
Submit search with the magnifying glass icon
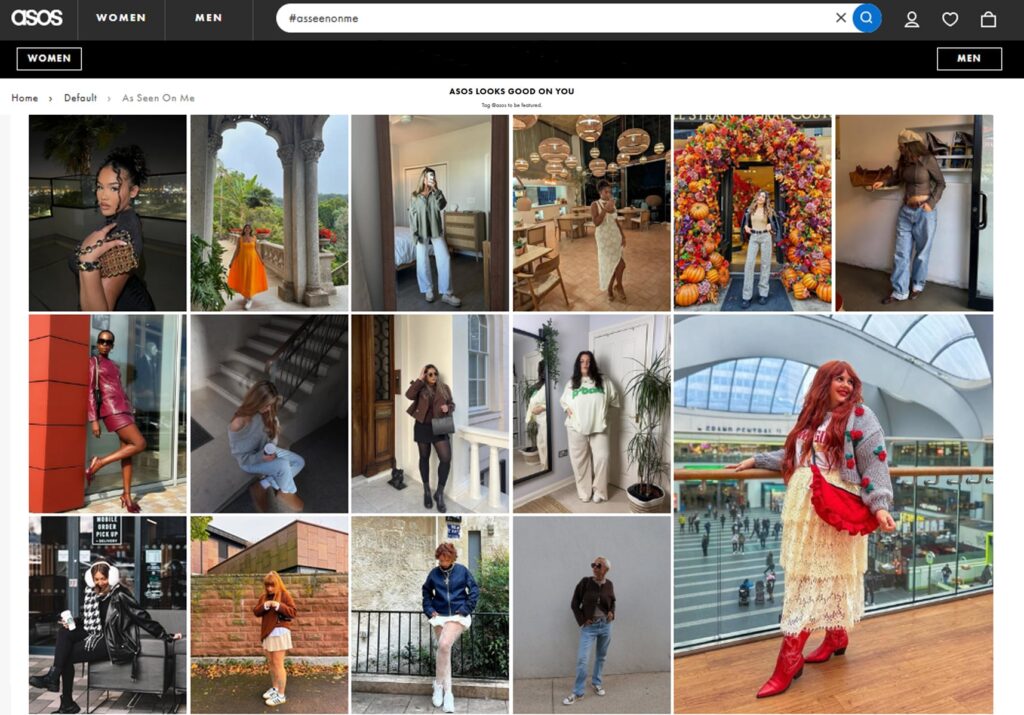pyautogui.click(x=864, y=18)
